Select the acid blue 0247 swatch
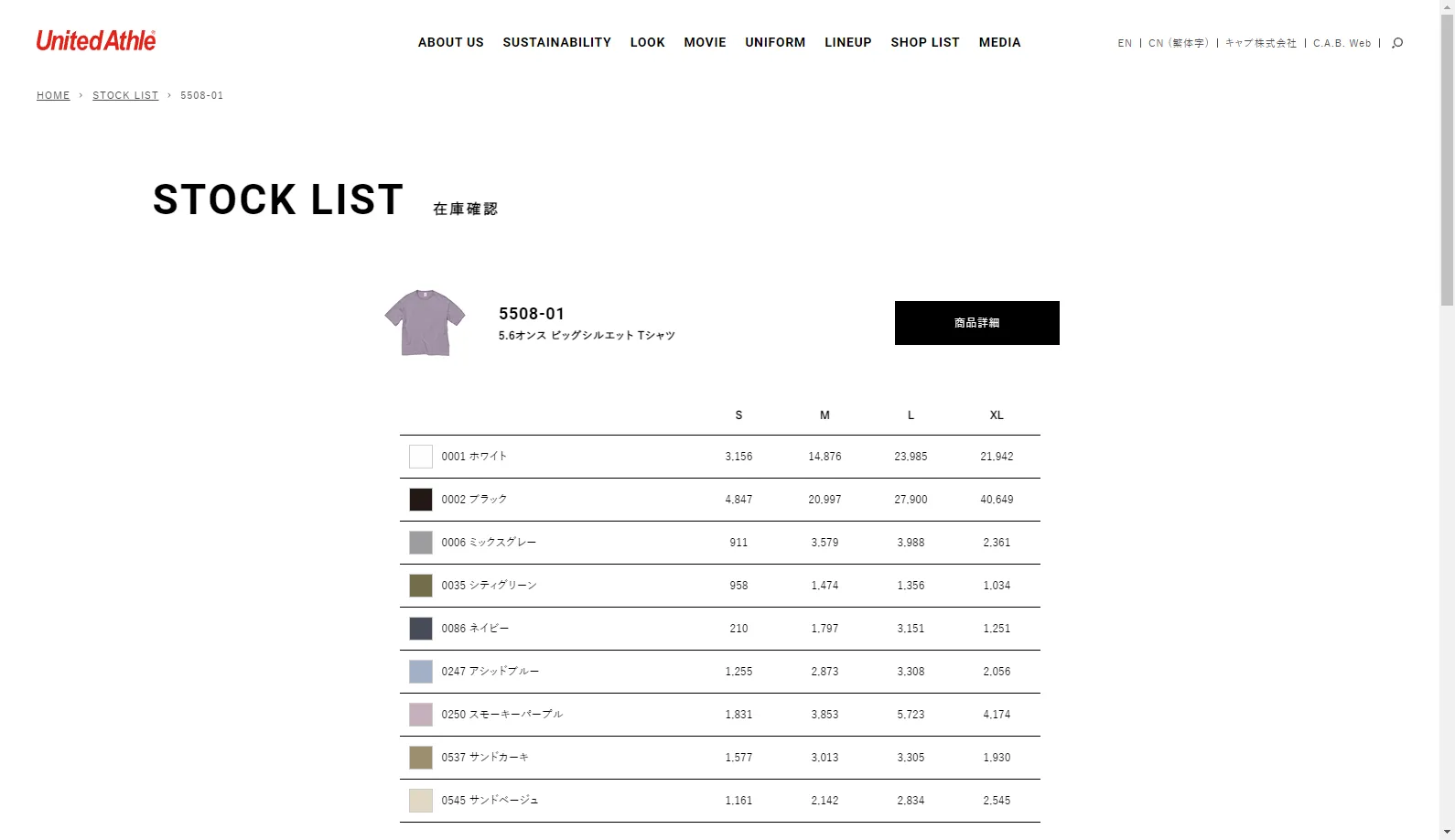Image resolution: width=1455 pixels, height=840 pixels. (x=421, y=672)
